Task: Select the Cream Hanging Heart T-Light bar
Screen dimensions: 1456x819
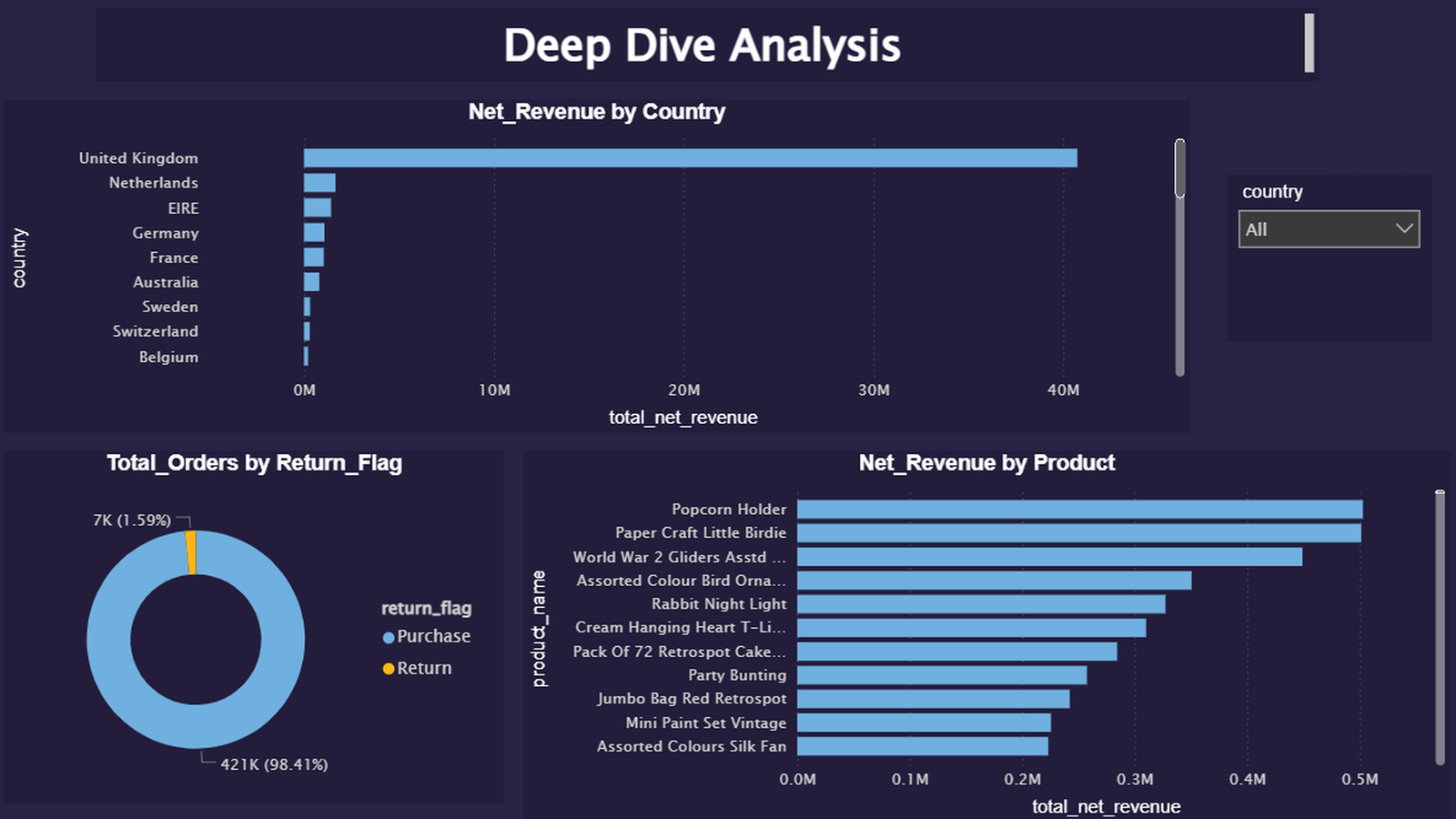Action: tap(972, 628)
